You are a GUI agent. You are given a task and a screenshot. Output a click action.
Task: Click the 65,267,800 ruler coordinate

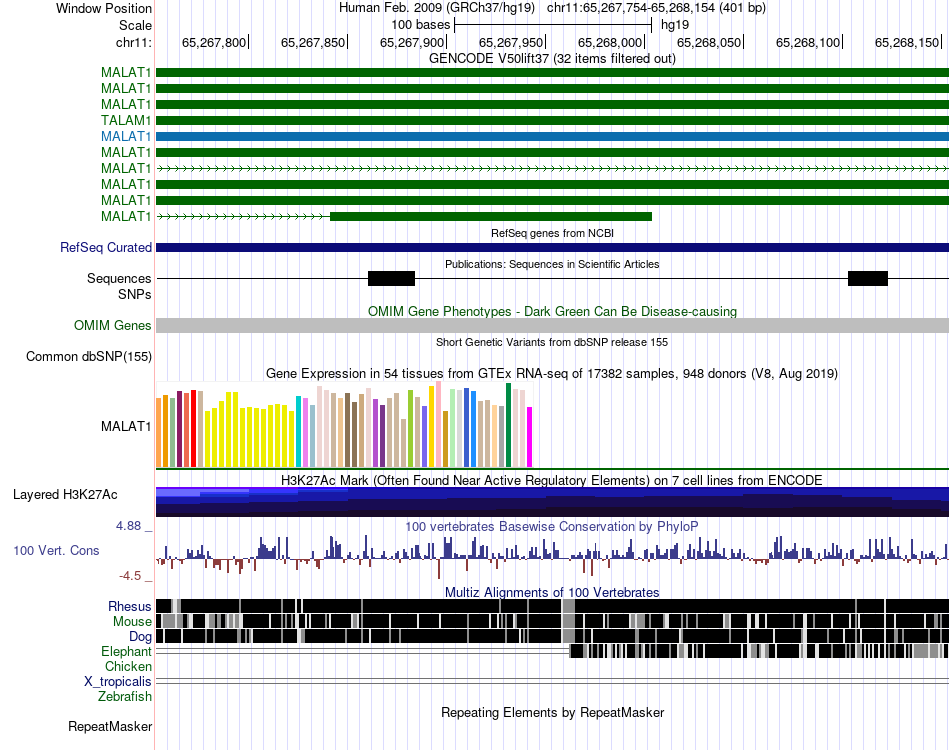coord(214,42)
